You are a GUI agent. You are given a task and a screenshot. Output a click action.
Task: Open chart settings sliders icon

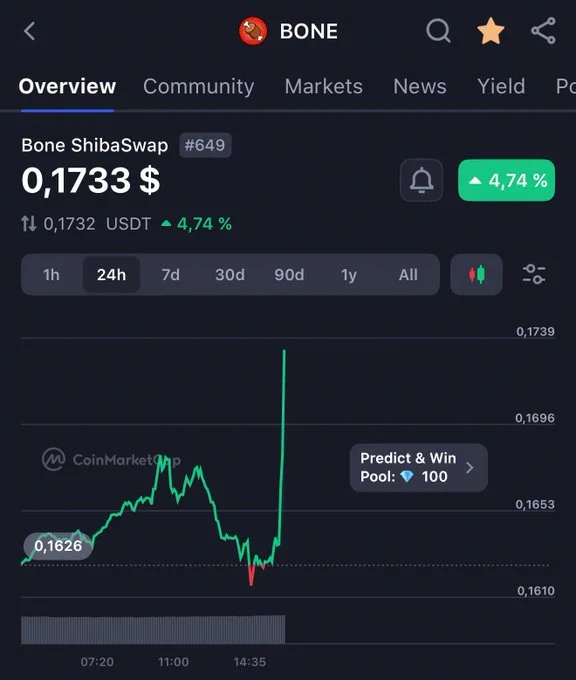533,275
